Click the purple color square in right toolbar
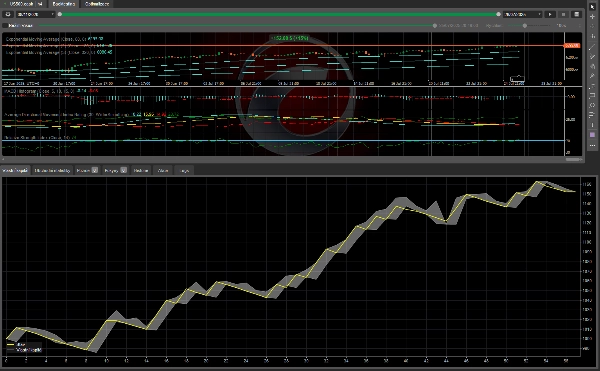The width and height of the screenshot is (600, 371). click(592, 135)
